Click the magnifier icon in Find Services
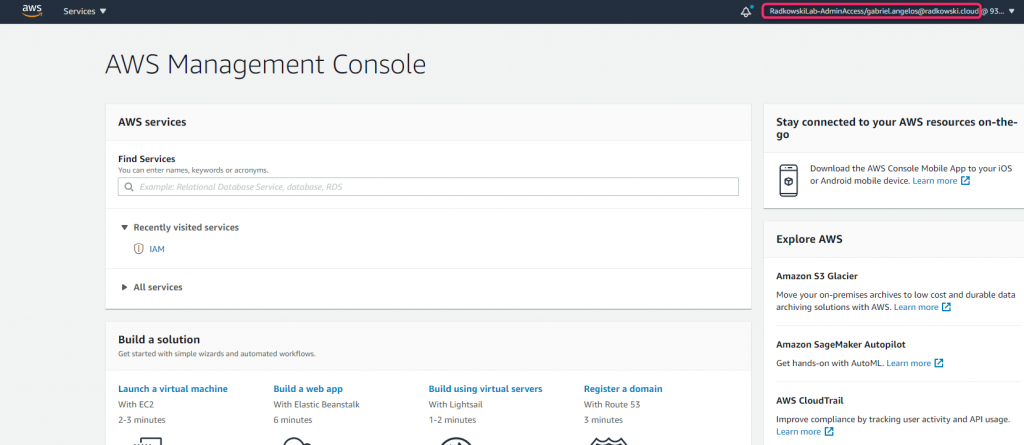Image resolution: width=1024 pixels, height=445 pixels. [x=128, y=187]
